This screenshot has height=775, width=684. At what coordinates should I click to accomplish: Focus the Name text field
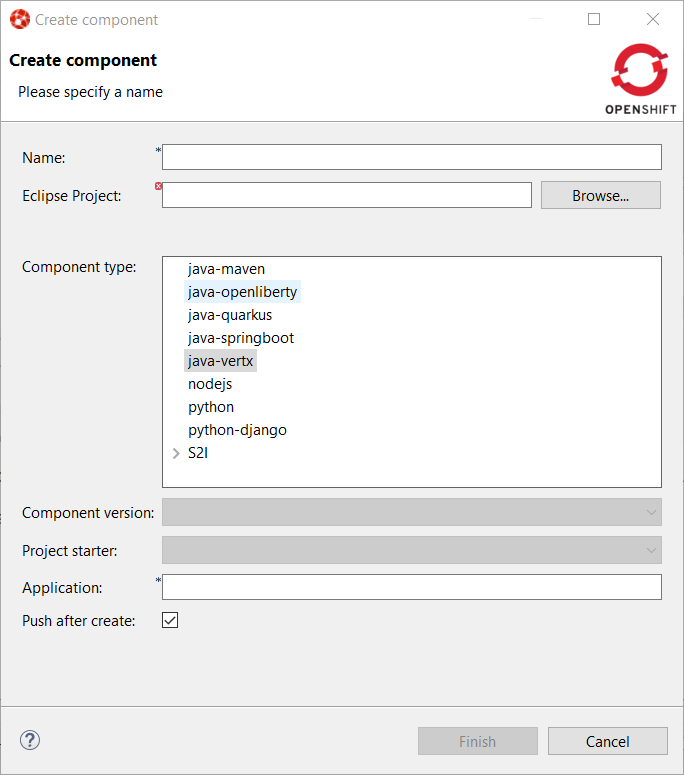pos(412,157)
